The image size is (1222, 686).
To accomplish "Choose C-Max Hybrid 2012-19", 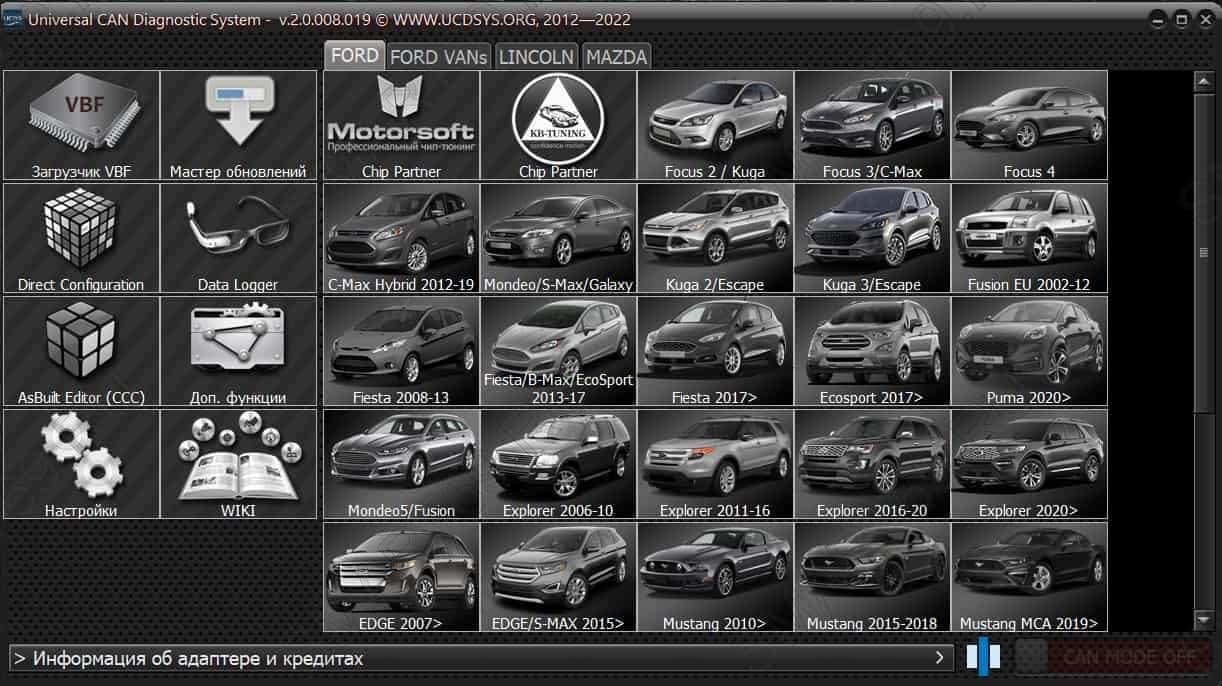I will point(402,238).
